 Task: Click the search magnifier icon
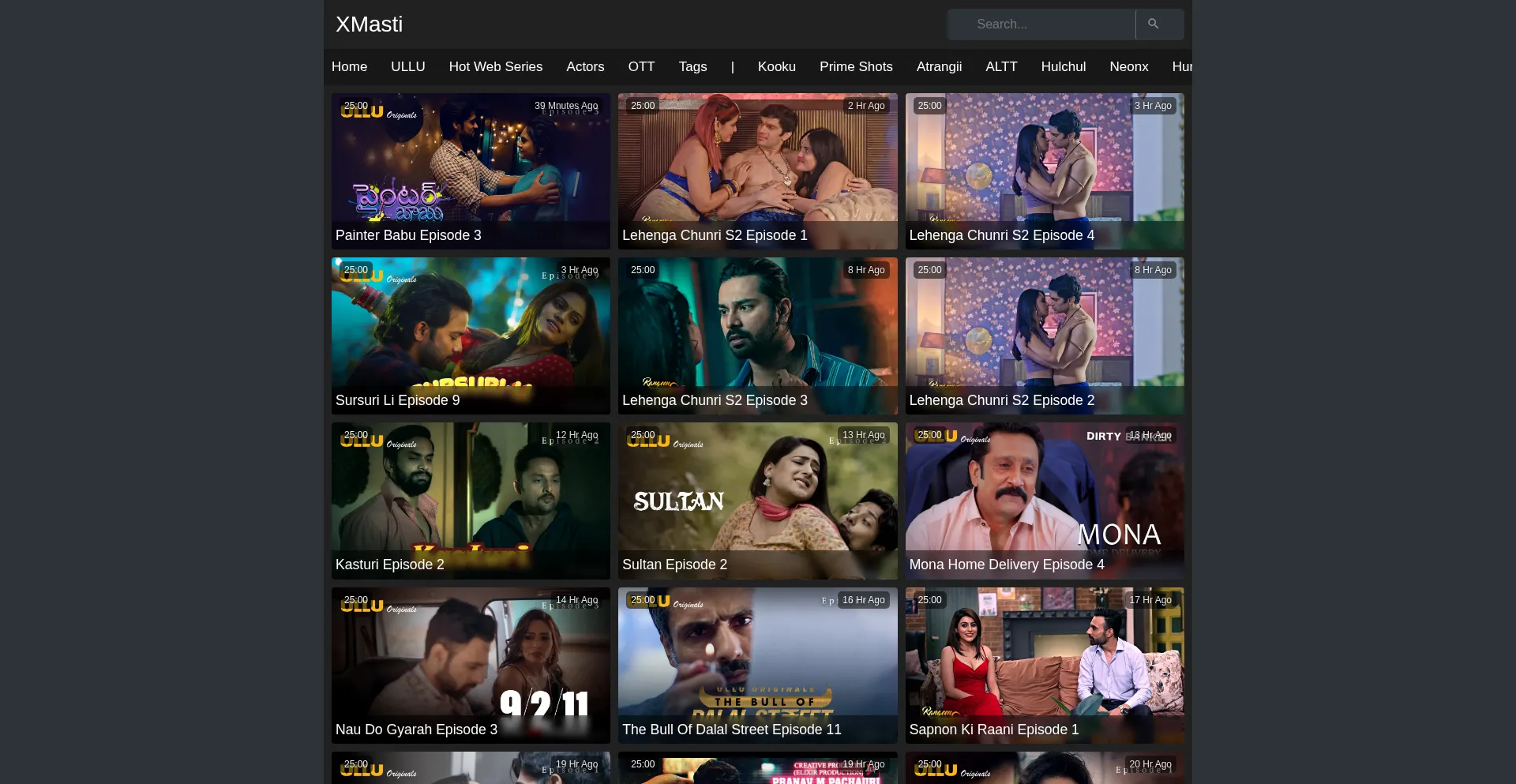[1153, 24]
